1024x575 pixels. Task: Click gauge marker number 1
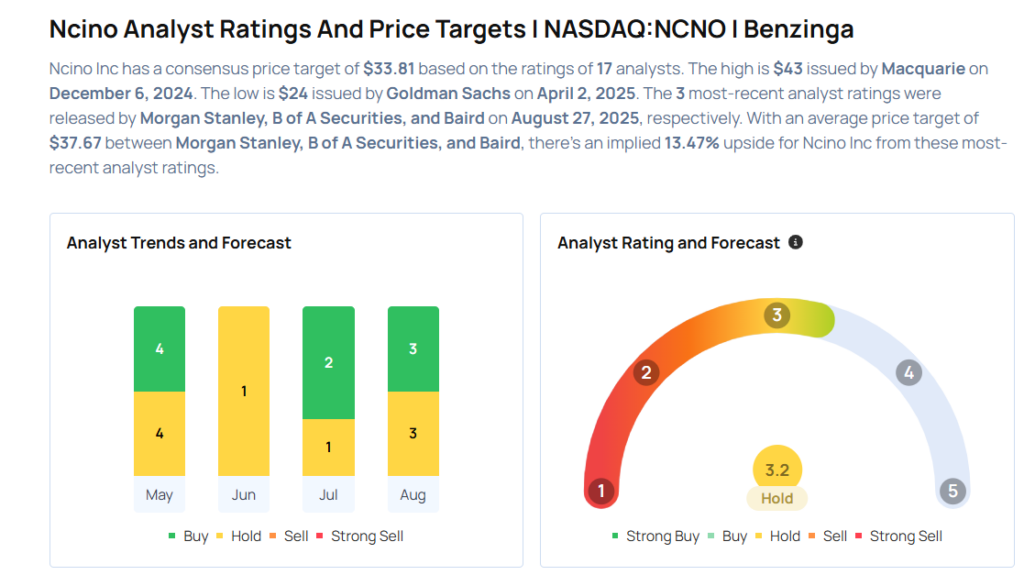coord(601,491)
